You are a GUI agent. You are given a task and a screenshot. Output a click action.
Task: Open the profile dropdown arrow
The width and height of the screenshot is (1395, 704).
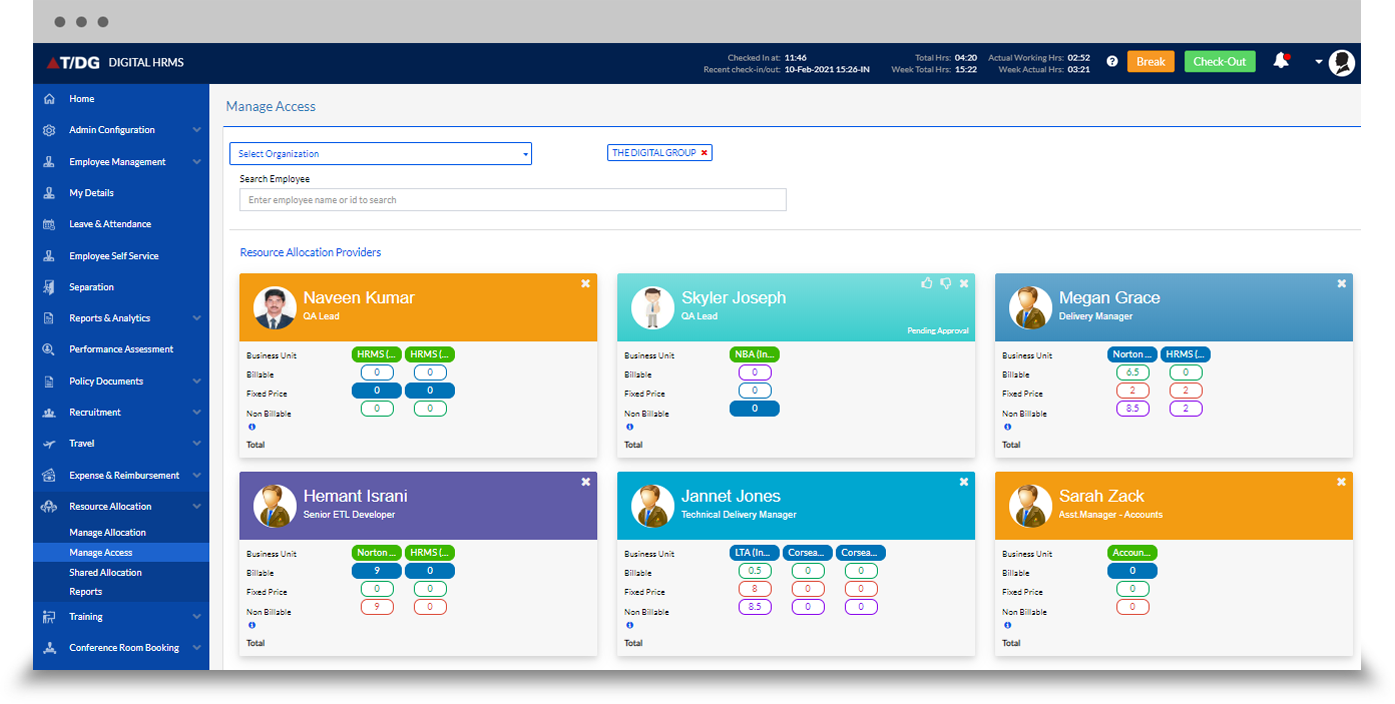[1319, 62]
